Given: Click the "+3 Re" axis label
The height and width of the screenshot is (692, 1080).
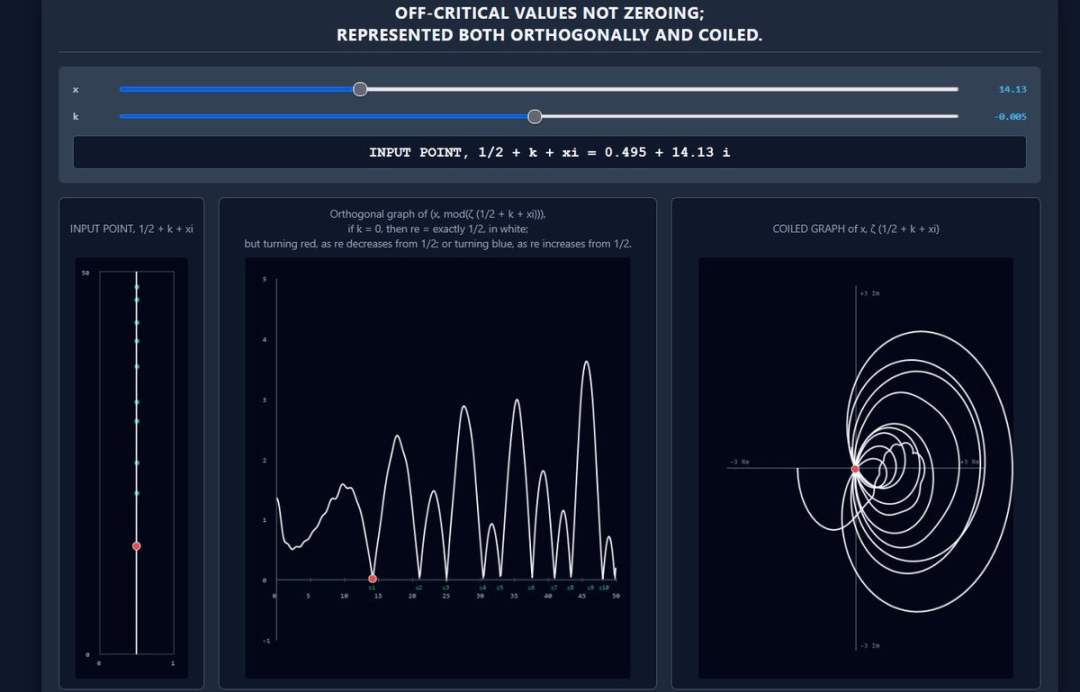Looking at the screenshot, I should 970,462.
